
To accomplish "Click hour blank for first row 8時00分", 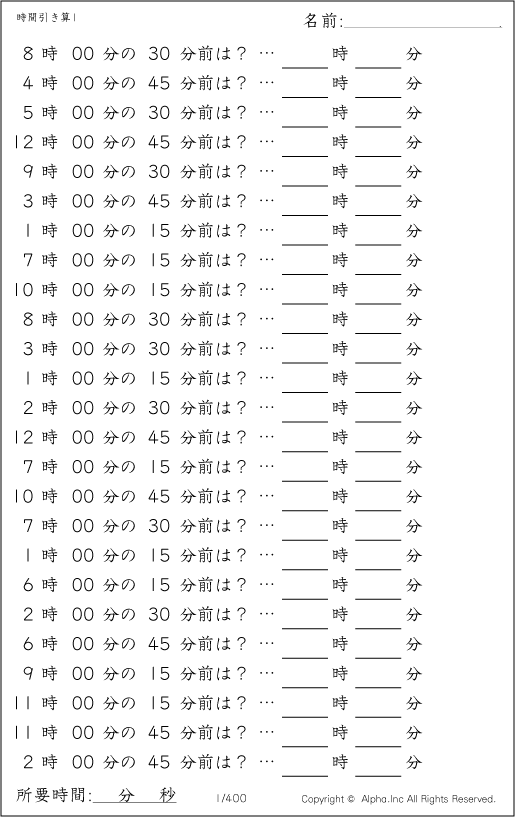I will [305, 57].
